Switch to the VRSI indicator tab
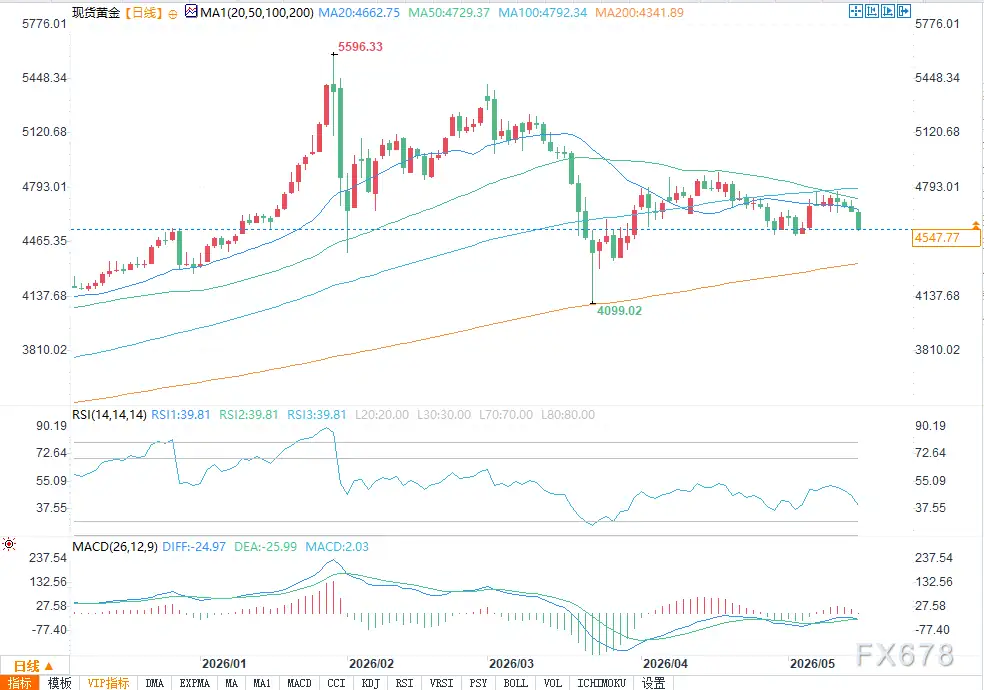Screen dimensions: 984x690 pyautogui.click(x=442, y=682)
